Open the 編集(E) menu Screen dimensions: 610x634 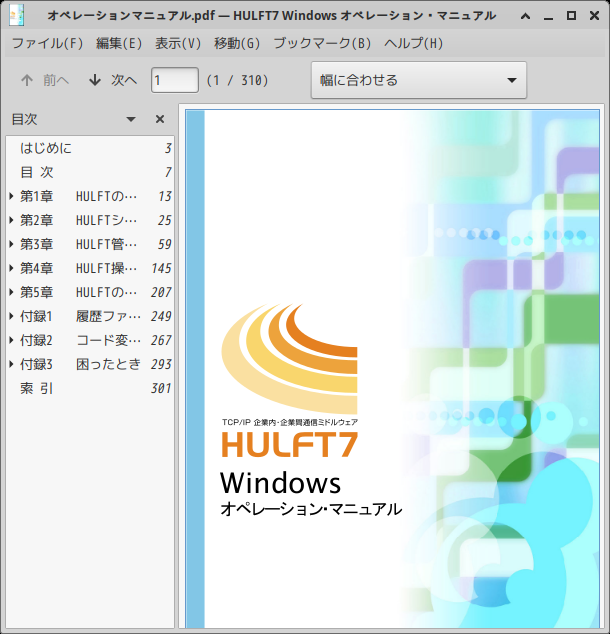[x=119, y=43]
